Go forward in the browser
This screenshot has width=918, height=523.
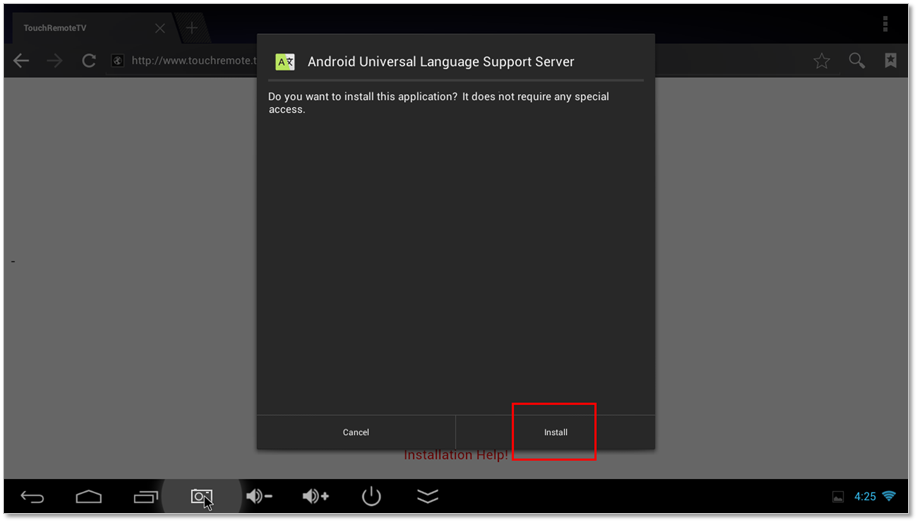tap(54, 60)
